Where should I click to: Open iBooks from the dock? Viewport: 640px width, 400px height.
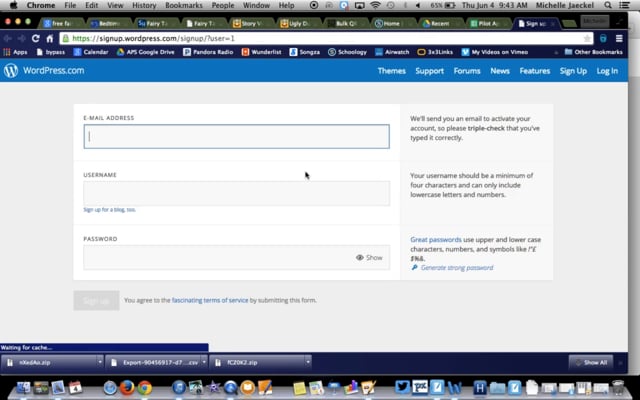(x=247, y=387)
